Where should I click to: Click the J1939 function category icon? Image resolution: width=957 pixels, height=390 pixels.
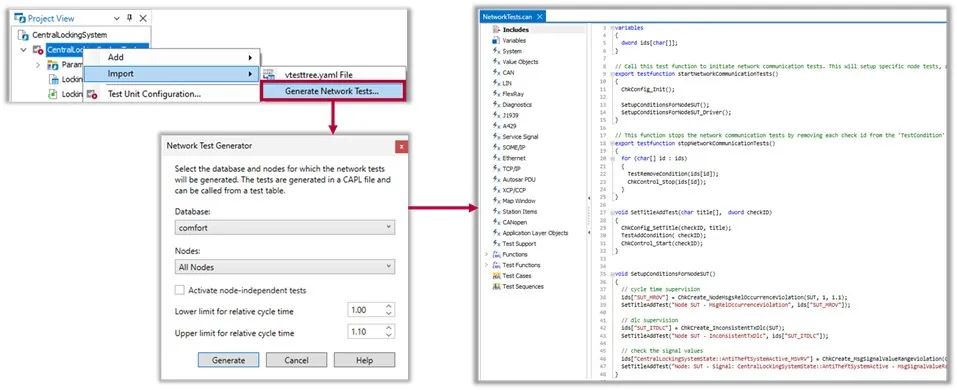[x=496, y=115]
